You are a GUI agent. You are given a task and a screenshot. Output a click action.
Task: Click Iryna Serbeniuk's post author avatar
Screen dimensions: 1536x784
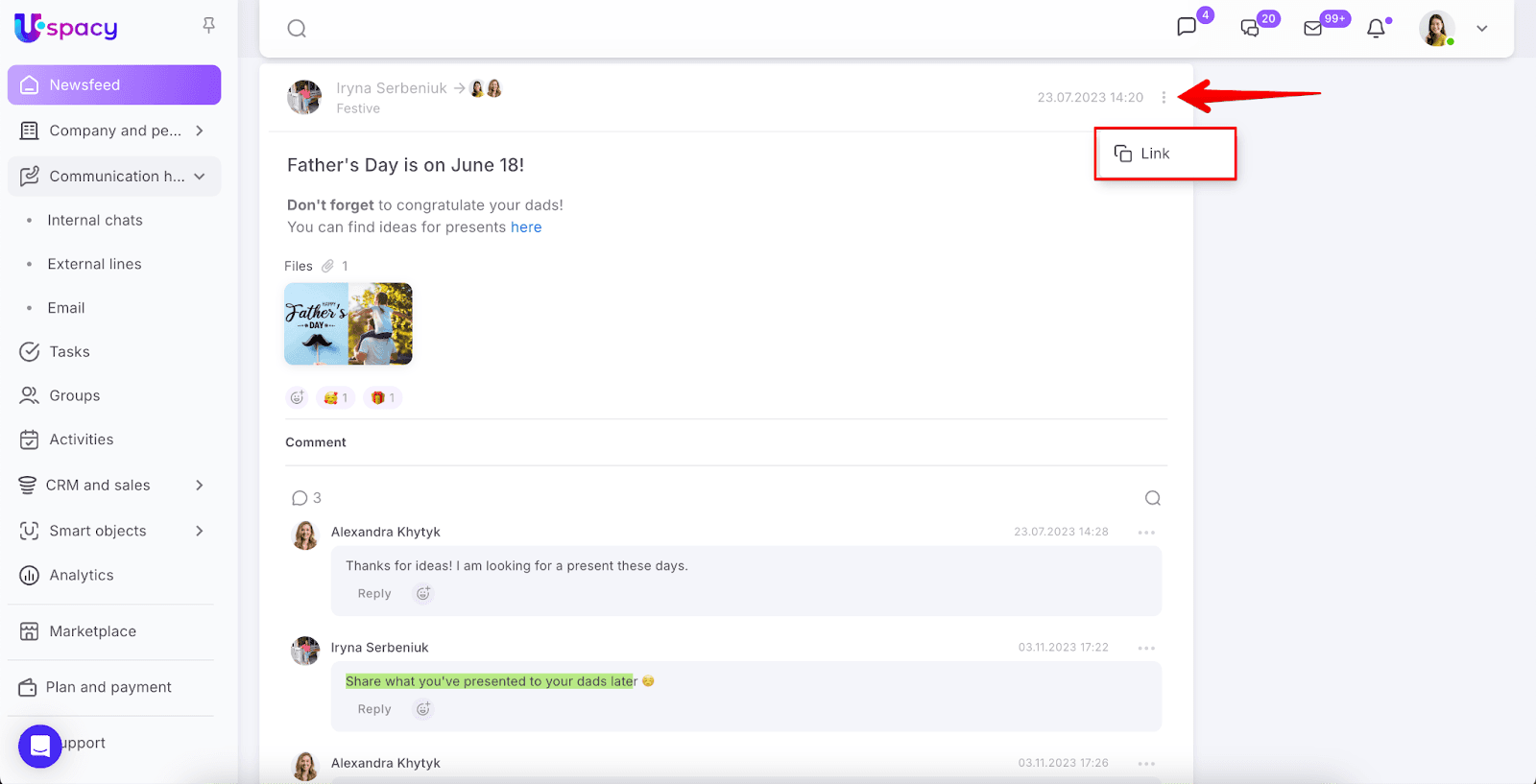click(x=305, y=97)
